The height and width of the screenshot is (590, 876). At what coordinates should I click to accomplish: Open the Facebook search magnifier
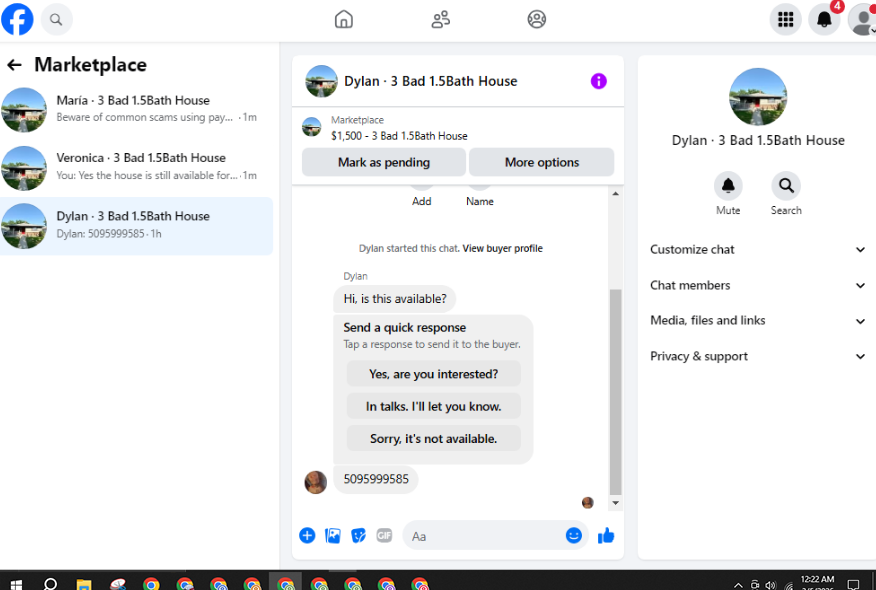pos(56,20)
